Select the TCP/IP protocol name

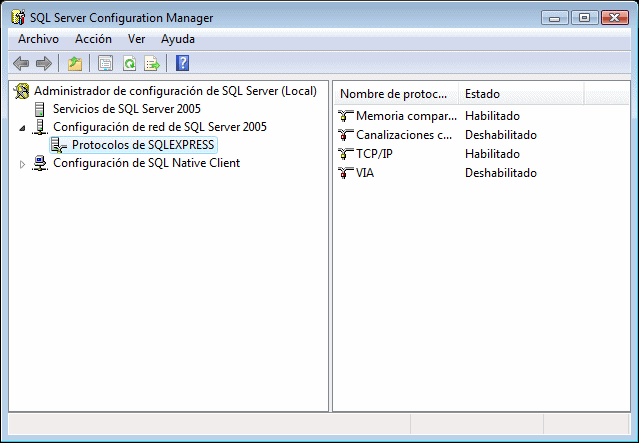(x=374, y=154)
